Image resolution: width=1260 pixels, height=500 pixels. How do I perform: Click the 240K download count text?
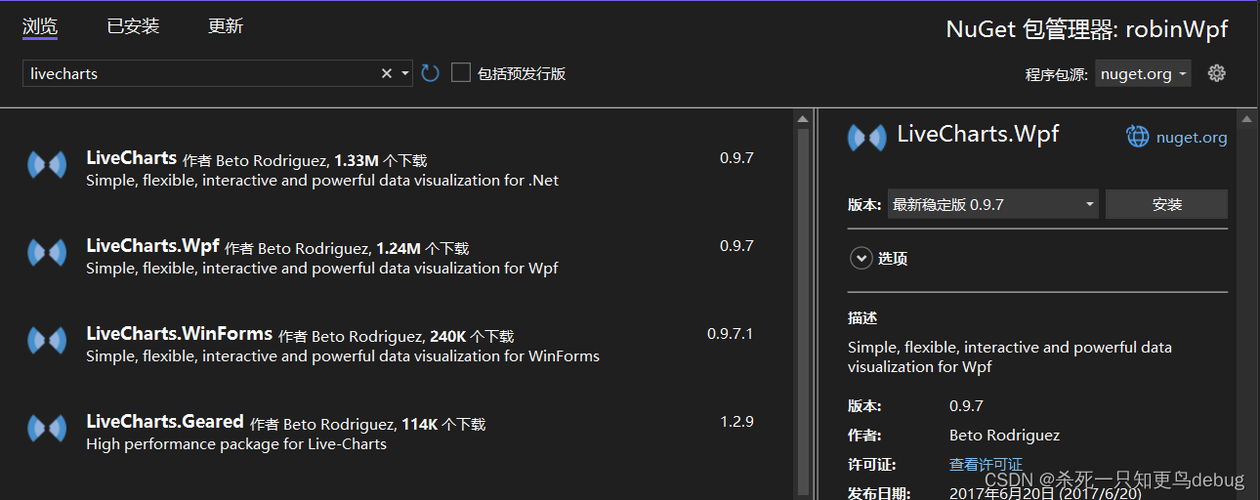pos(448,336)
